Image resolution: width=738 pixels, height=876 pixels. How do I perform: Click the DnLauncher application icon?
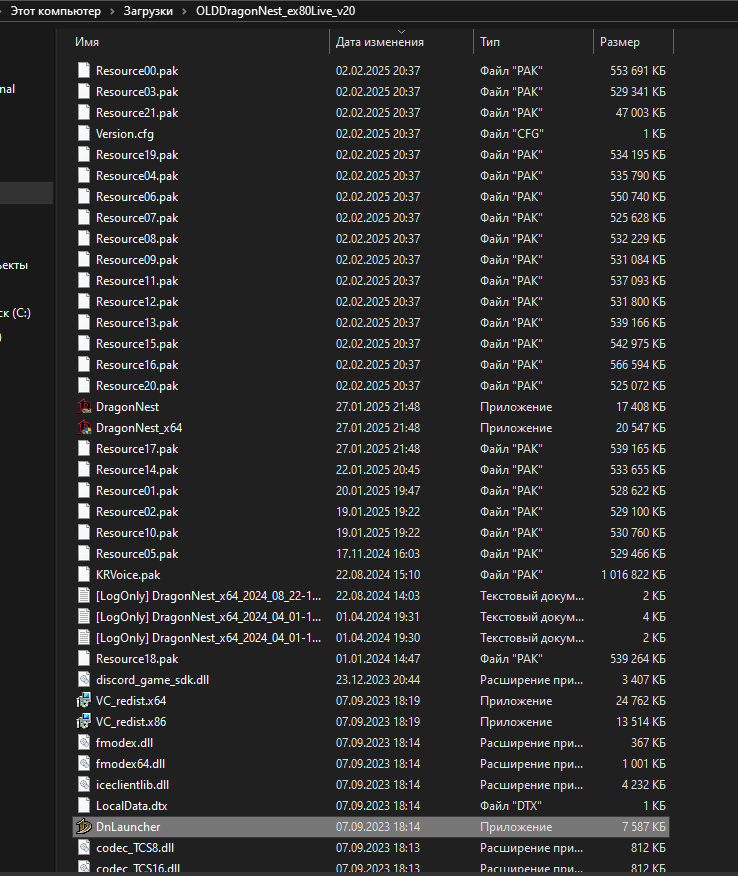coord(84,827)
